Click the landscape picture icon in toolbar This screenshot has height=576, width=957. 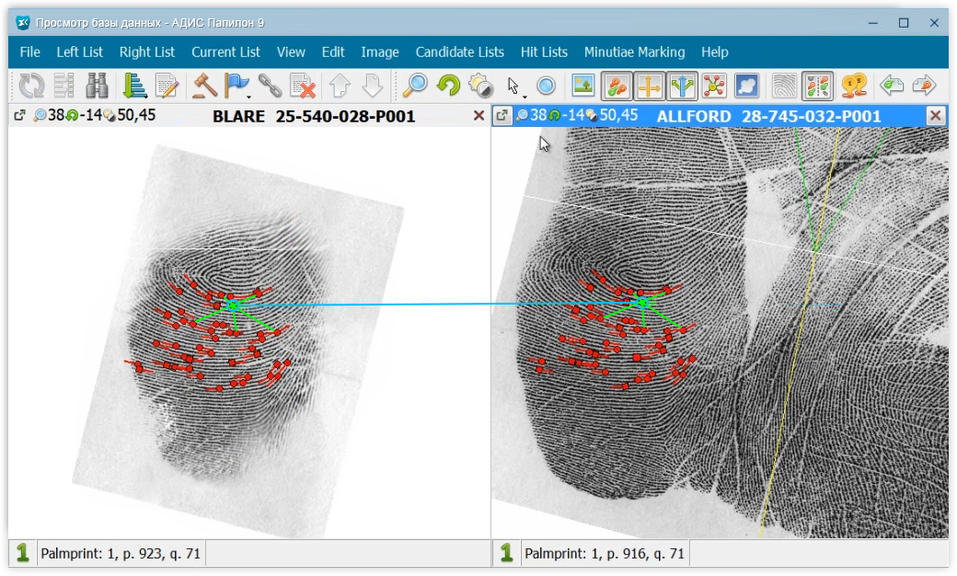583,86
